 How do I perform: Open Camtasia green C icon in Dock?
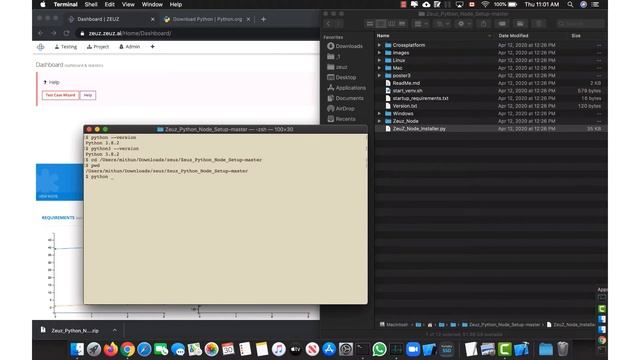pyautogui.click(x=504, y=349)
